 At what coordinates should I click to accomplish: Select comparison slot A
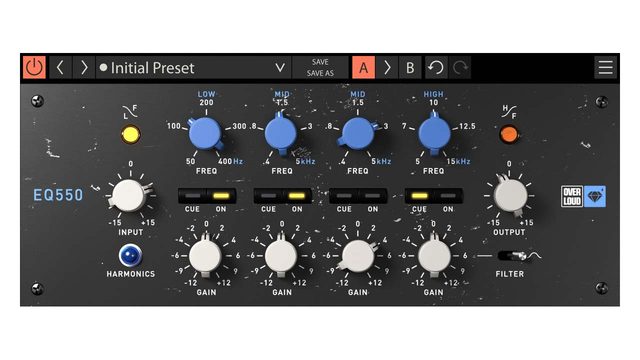tap(363, 67)
